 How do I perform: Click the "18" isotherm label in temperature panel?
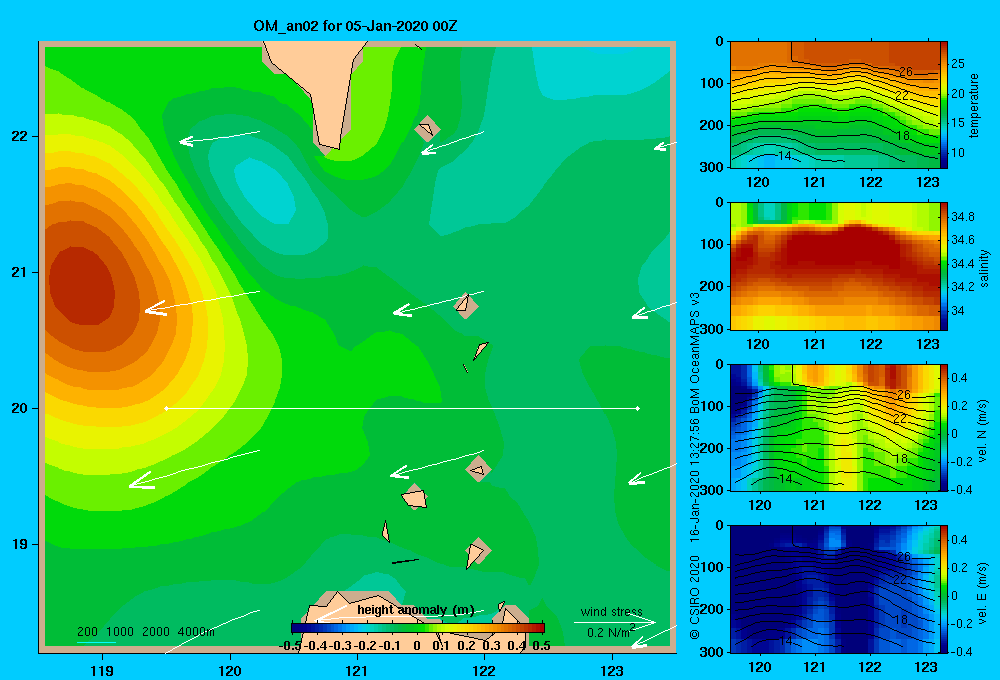point(902,135)
